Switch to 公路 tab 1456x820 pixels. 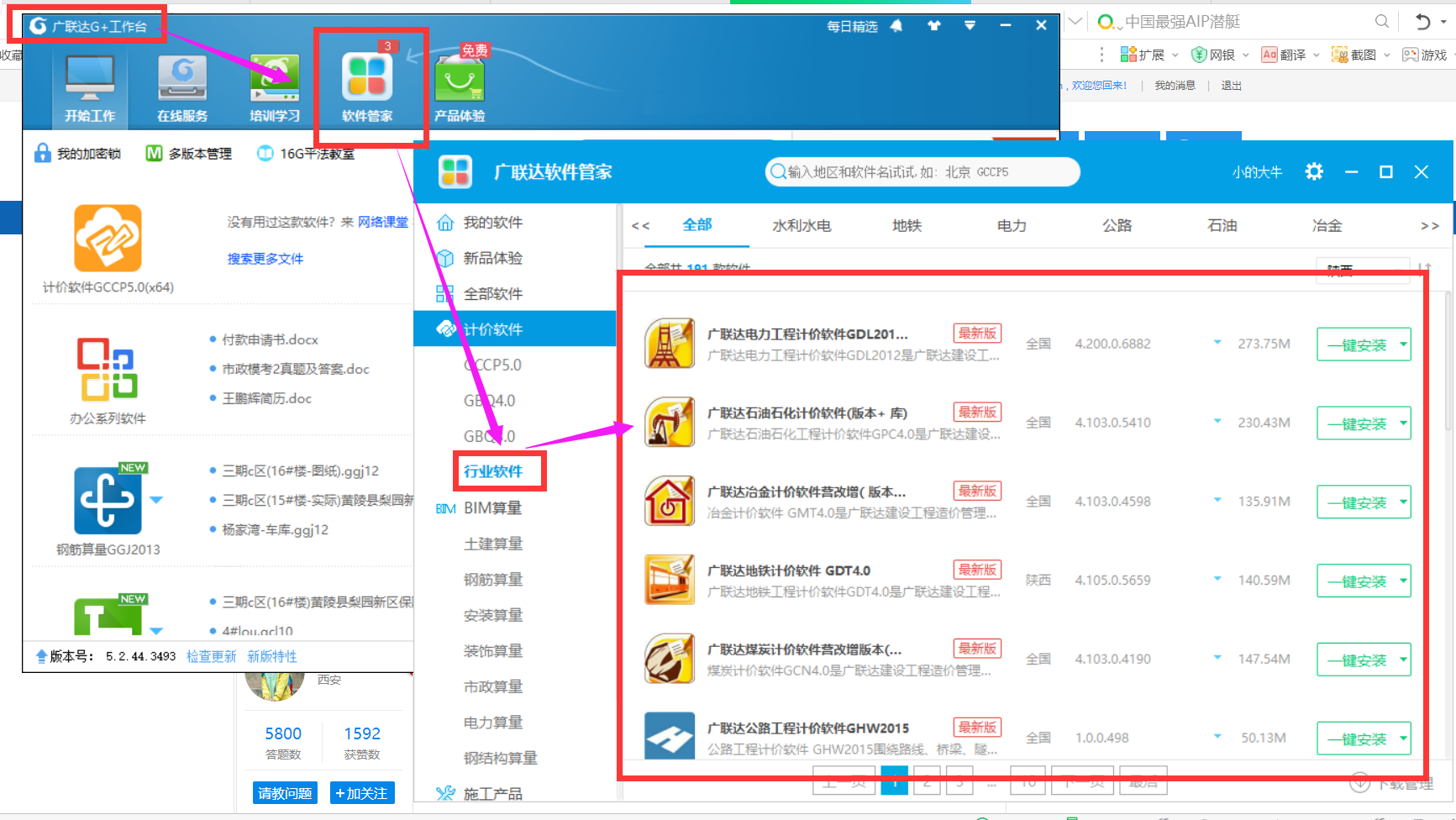pyautogui.click(x=1117, y=225)
